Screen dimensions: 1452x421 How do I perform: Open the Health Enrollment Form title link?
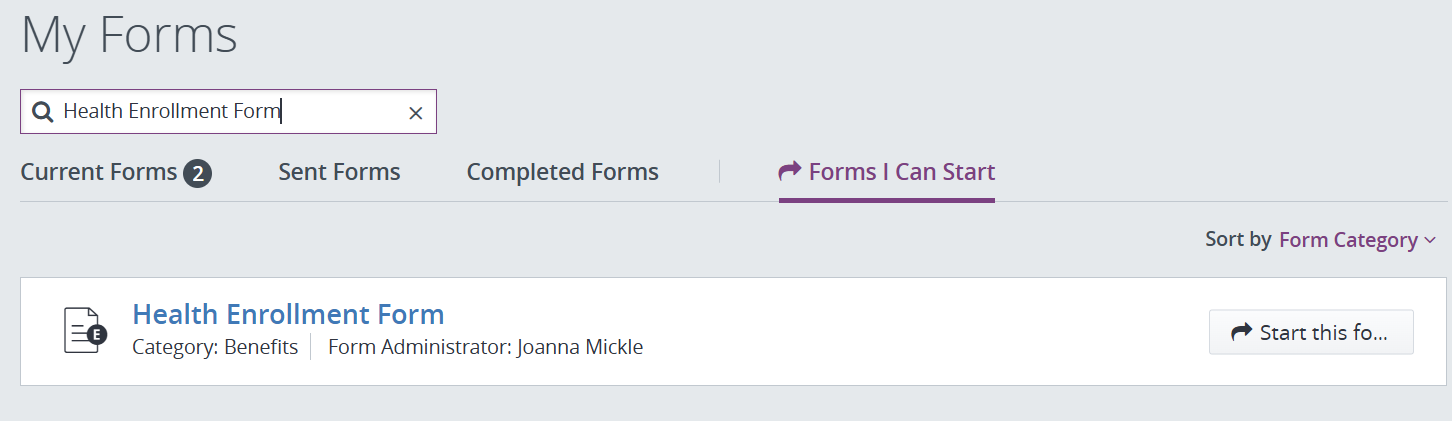[288, 314]
